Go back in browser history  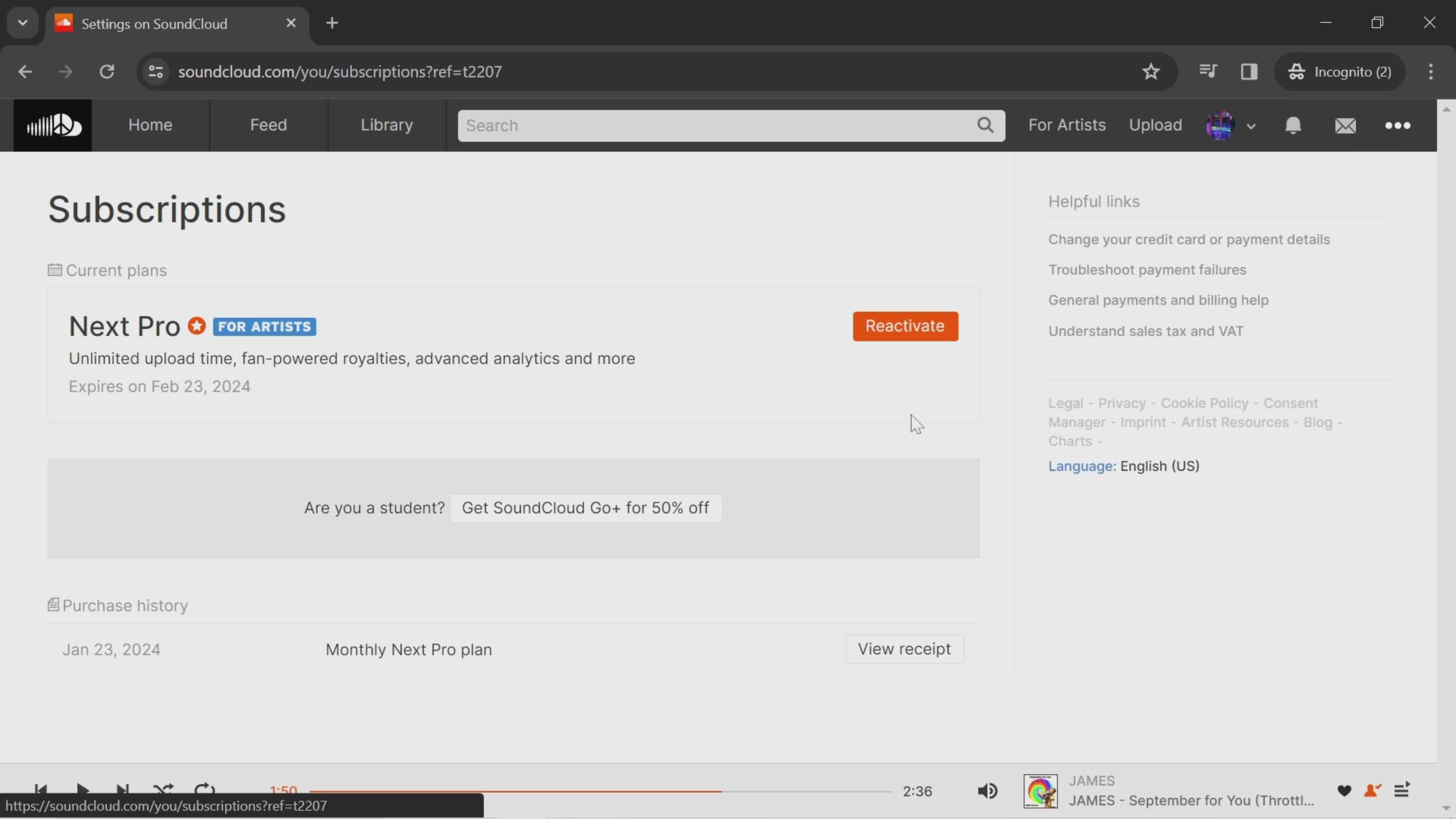click(25, 72)
